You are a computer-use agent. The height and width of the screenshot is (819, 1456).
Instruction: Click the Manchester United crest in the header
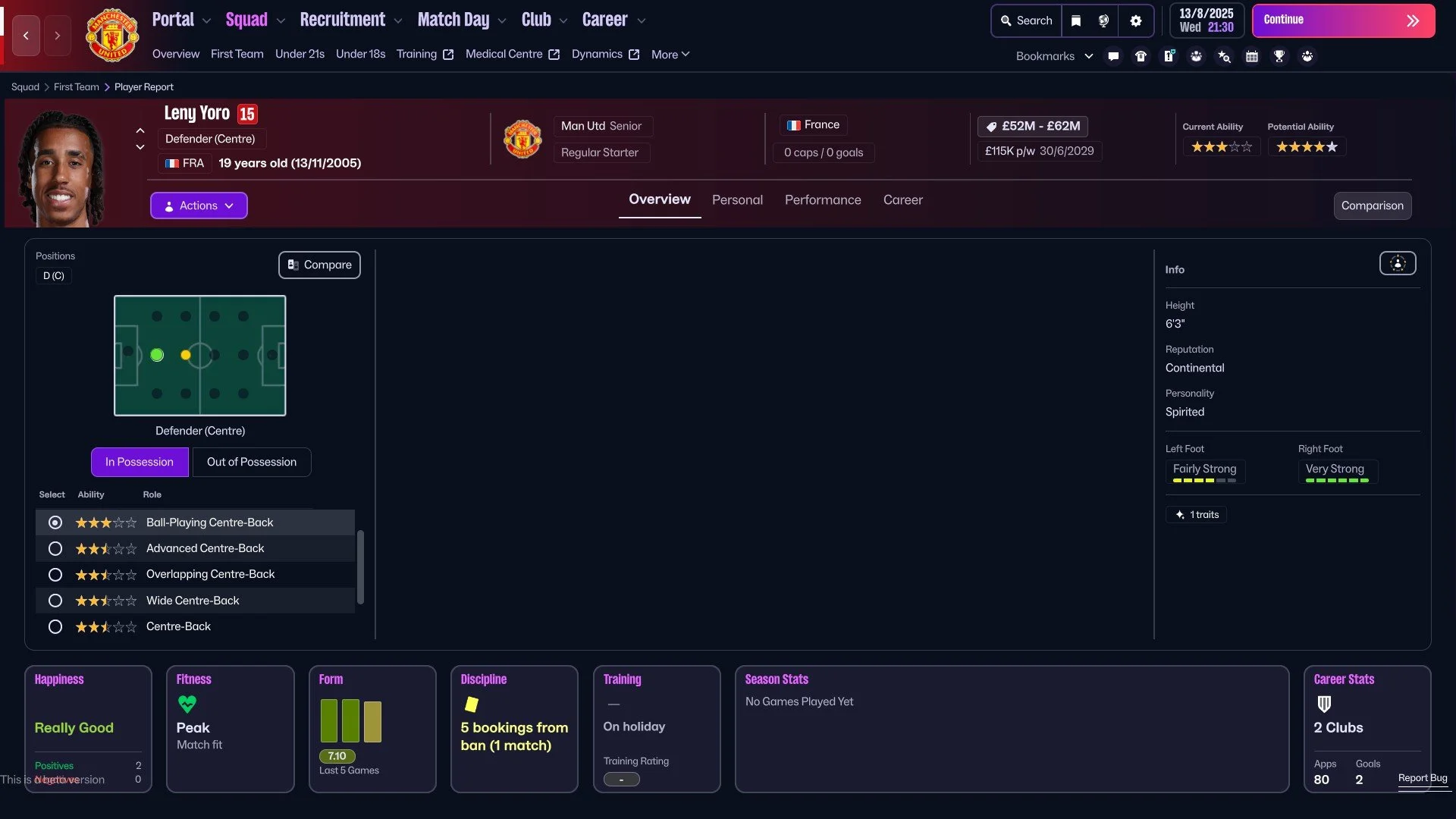click(x=112, y=35)
